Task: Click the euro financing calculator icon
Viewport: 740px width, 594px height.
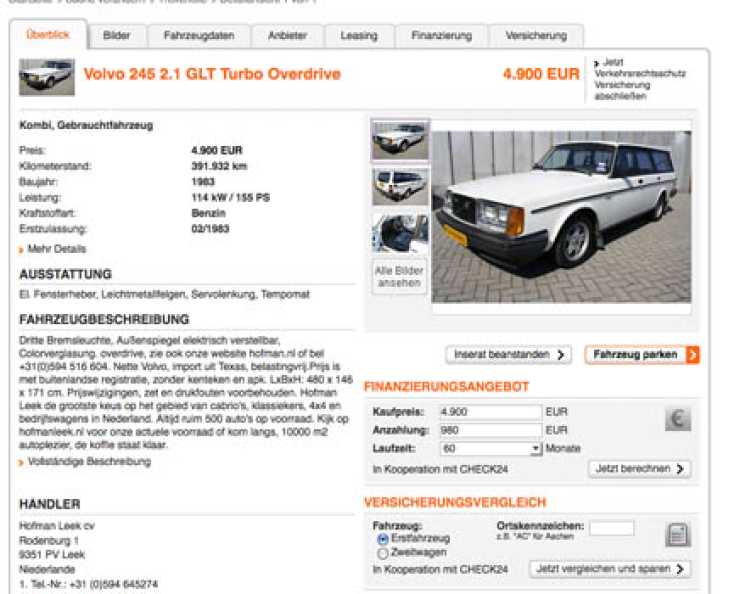Action: (677, 419)
